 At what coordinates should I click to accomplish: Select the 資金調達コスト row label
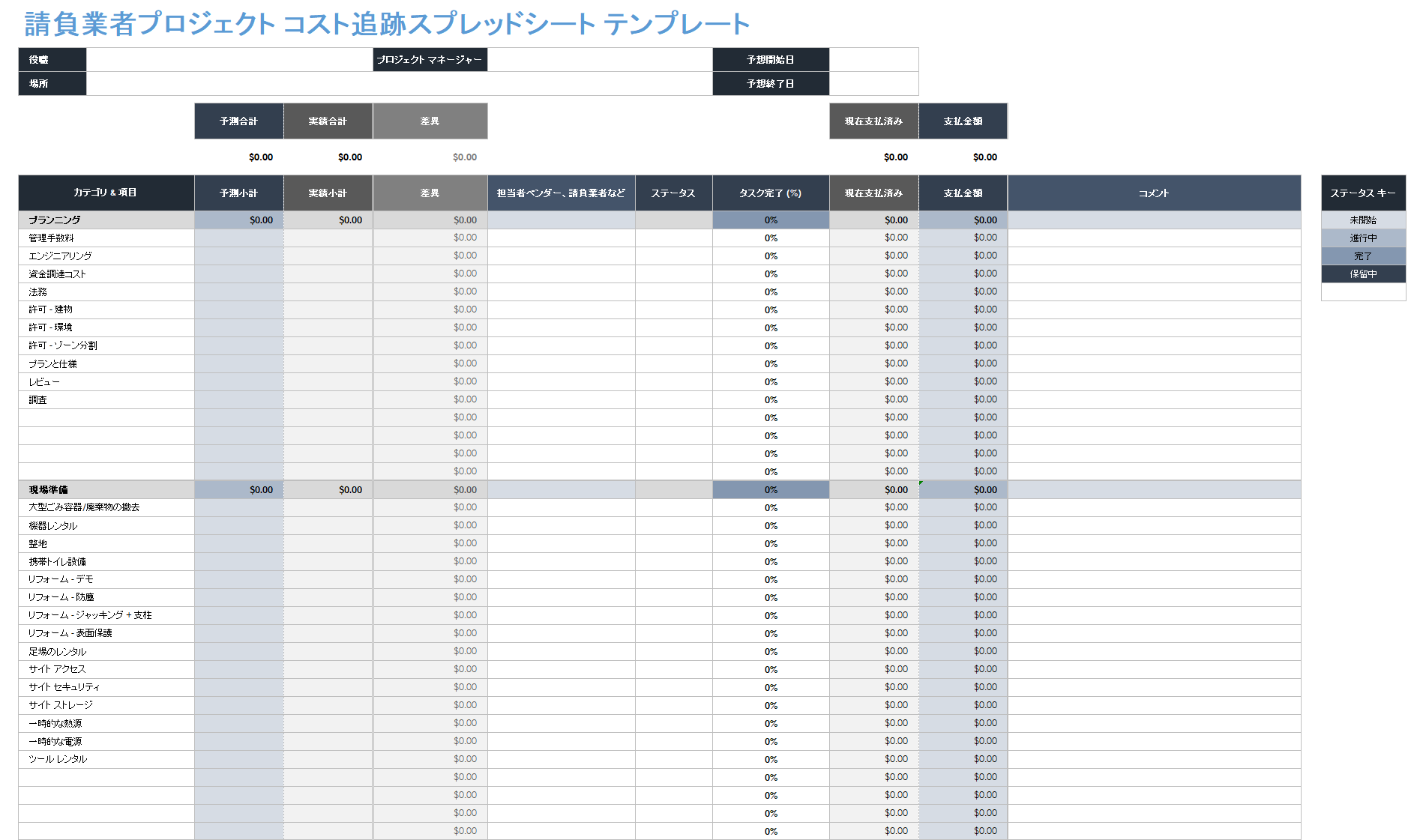point(58,274)
